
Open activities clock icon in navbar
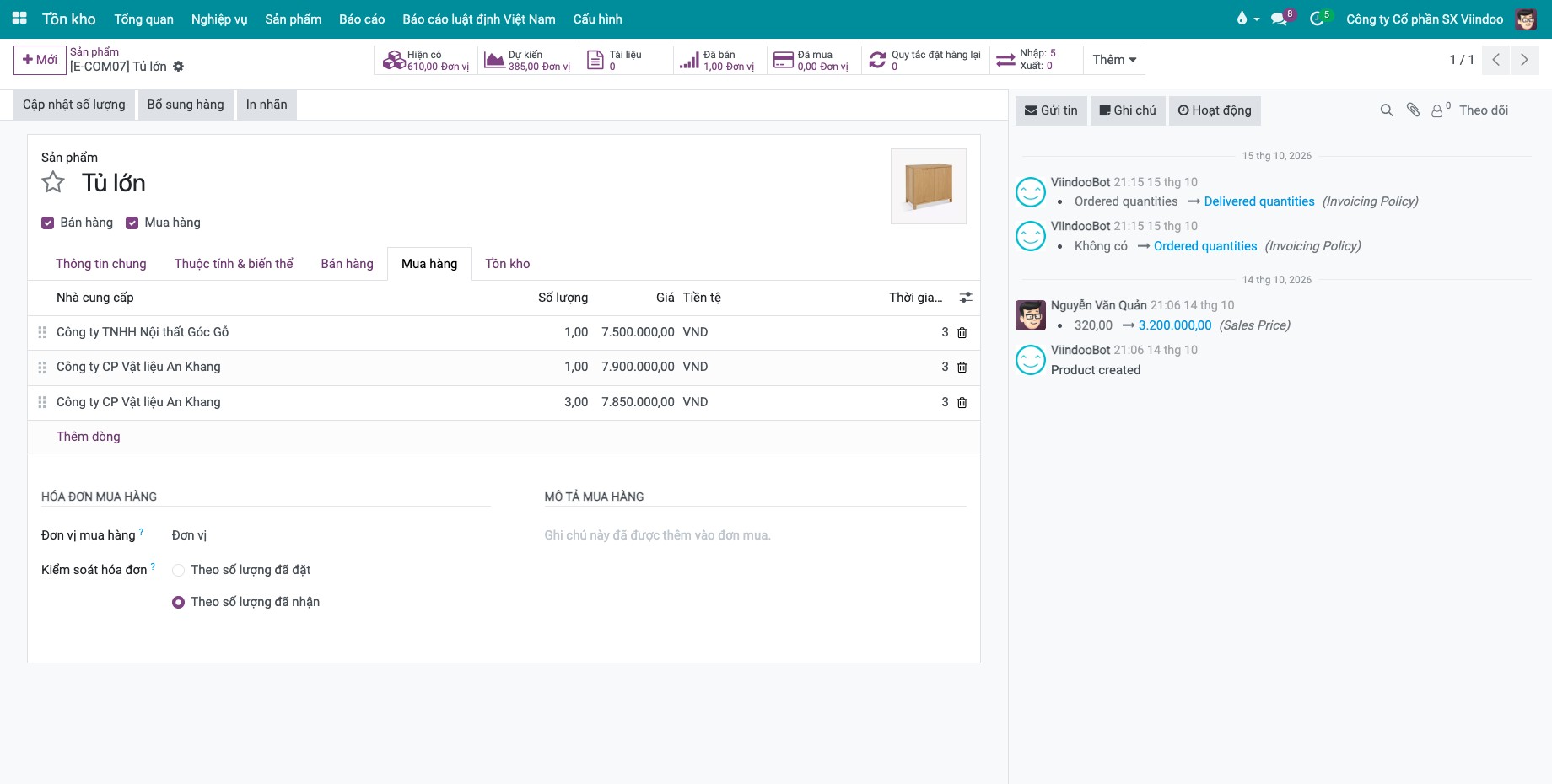[1319, 19]
